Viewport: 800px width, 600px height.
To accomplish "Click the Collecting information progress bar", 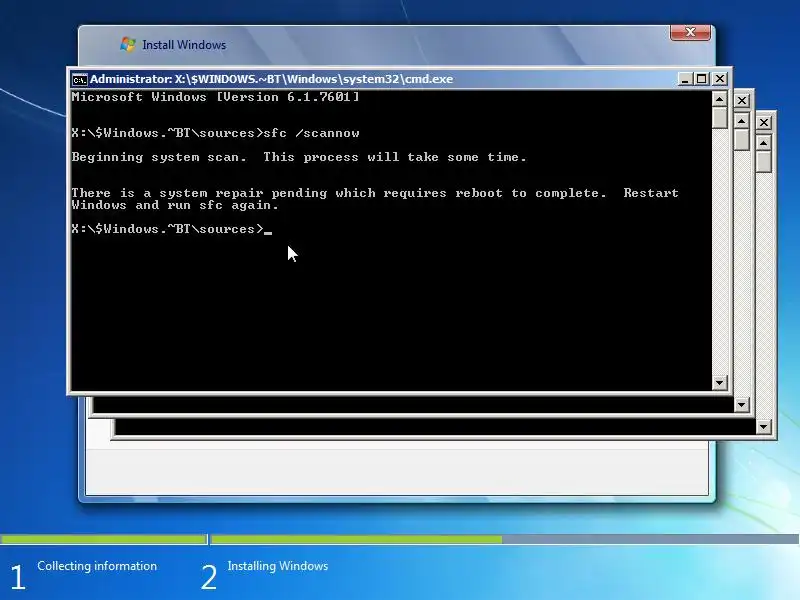I will (103, 539).
